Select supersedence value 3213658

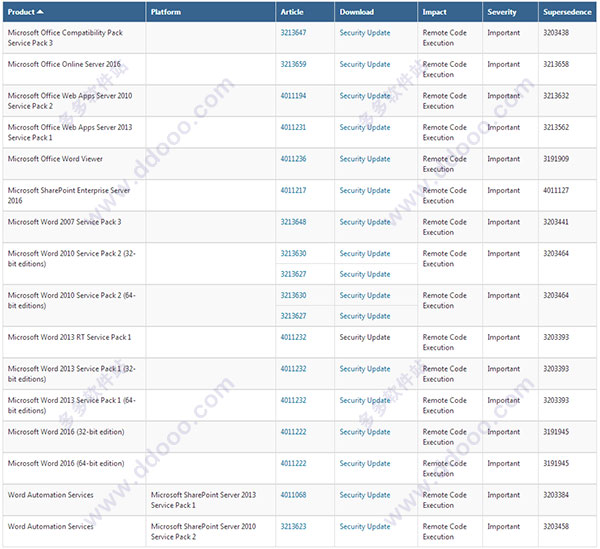click(556, 64)
